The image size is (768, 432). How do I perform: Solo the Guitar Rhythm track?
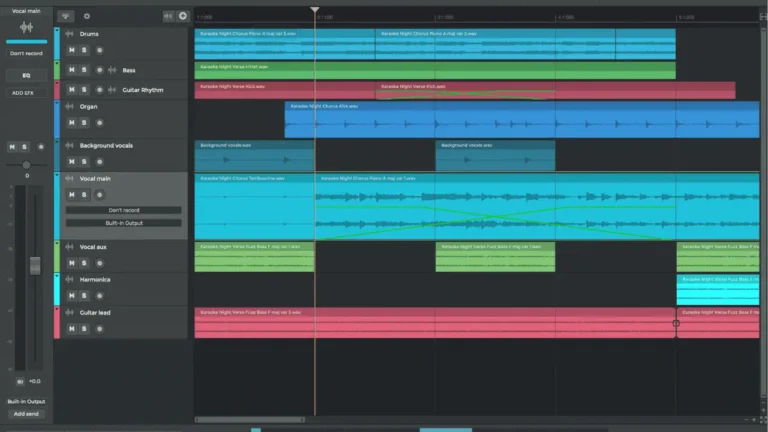pos(84,90)
